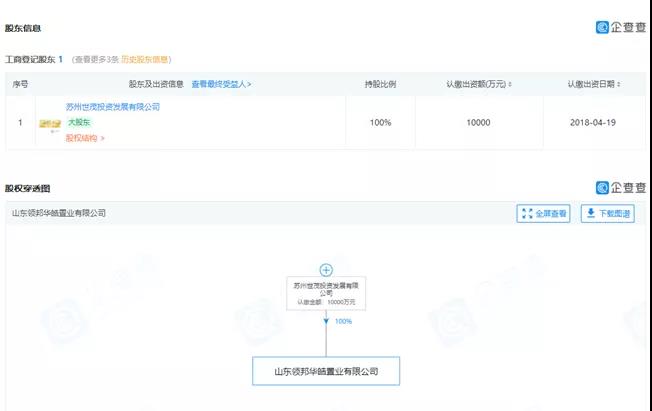Click the 全屏查看 button
The height and width of the screenshot is (411, 652).
pyautogui.click(x=543, y=213)
